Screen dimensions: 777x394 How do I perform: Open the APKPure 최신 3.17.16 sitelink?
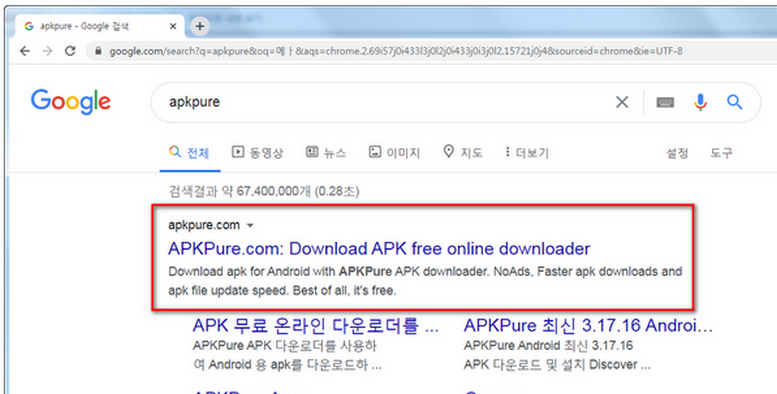[588, 326]
